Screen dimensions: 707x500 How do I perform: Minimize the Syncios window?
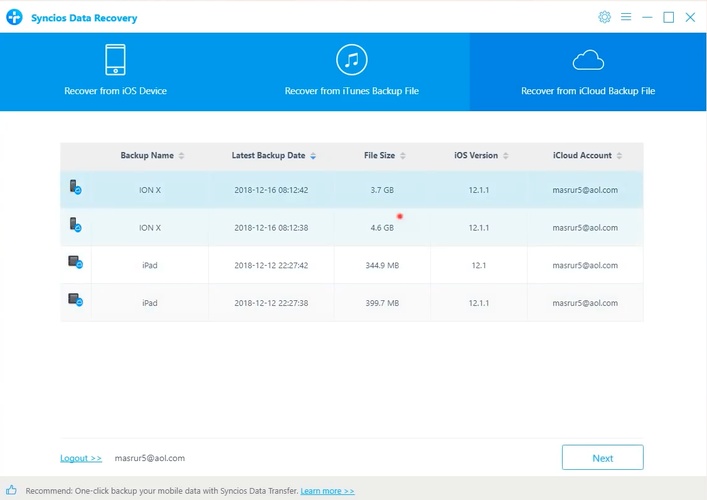[647, 17]
